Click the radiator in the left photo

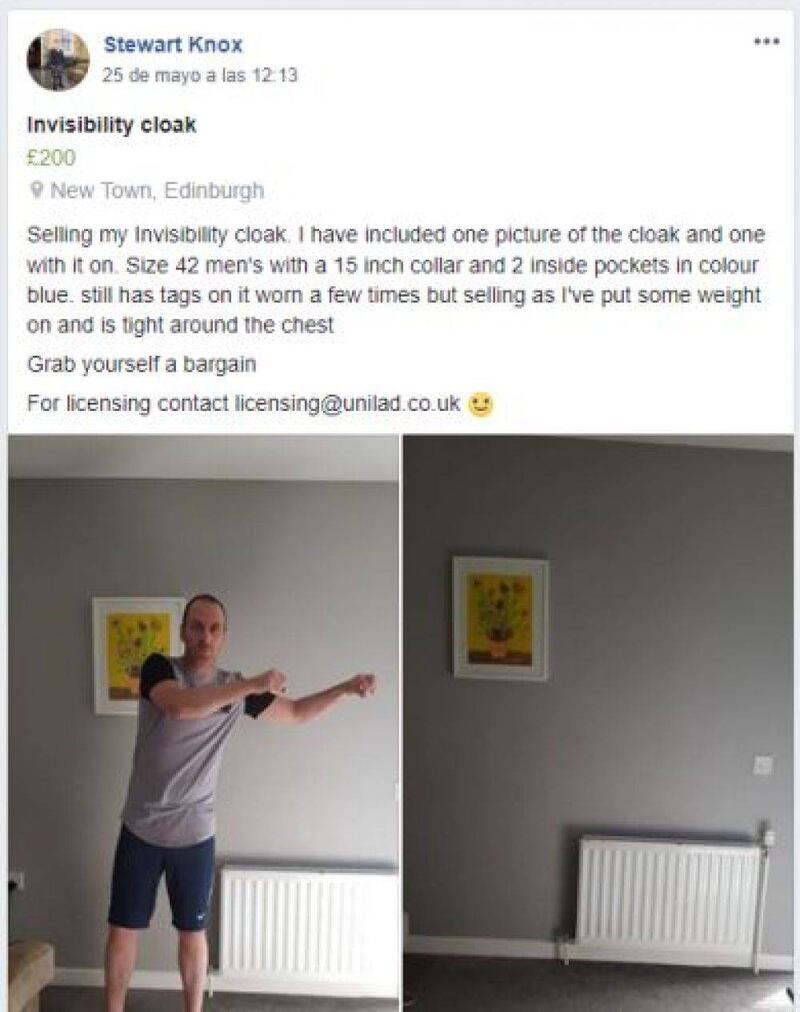308,922
